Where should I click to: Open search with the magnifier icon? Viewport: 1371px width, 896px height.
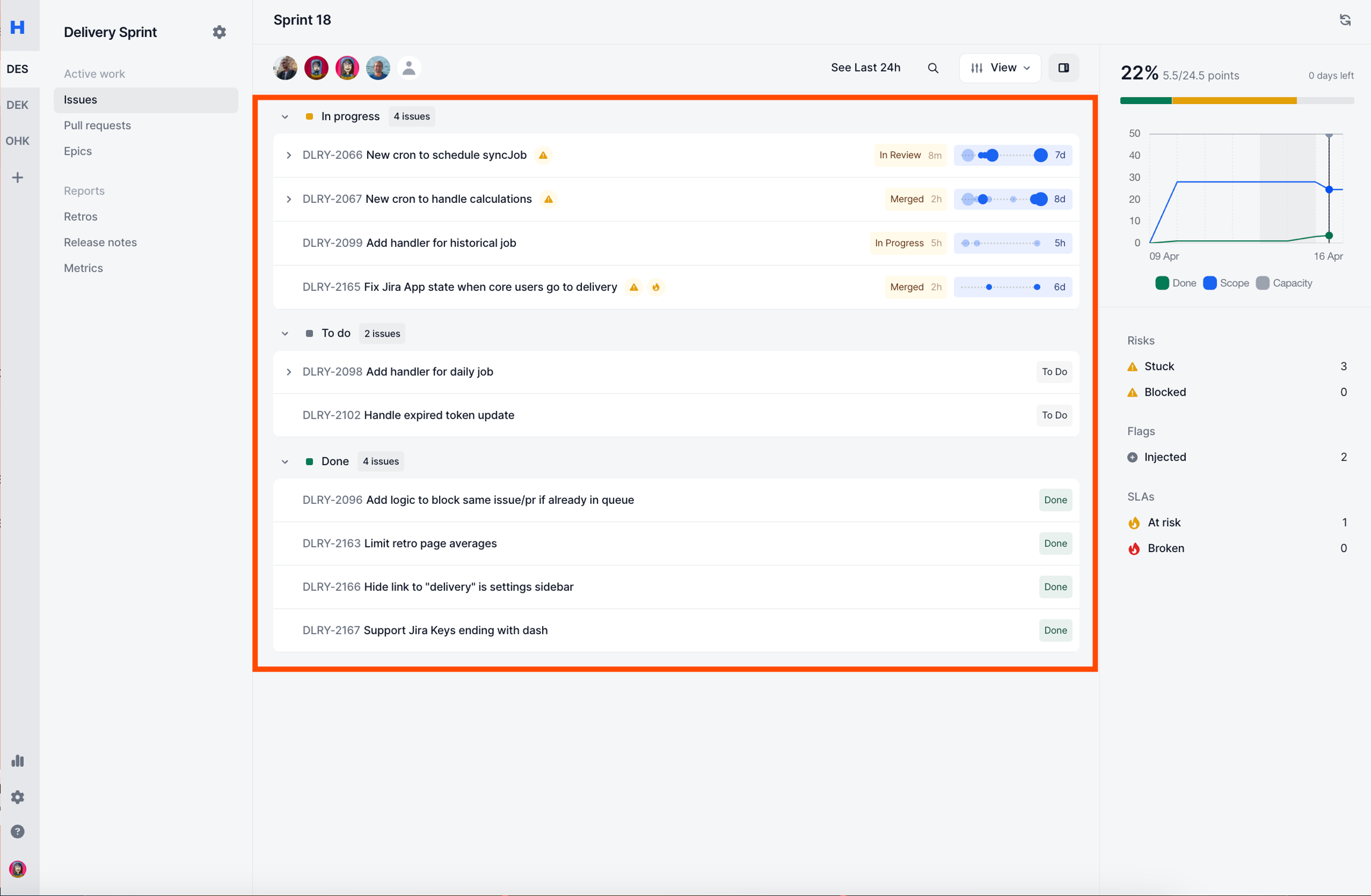[933, 68]
